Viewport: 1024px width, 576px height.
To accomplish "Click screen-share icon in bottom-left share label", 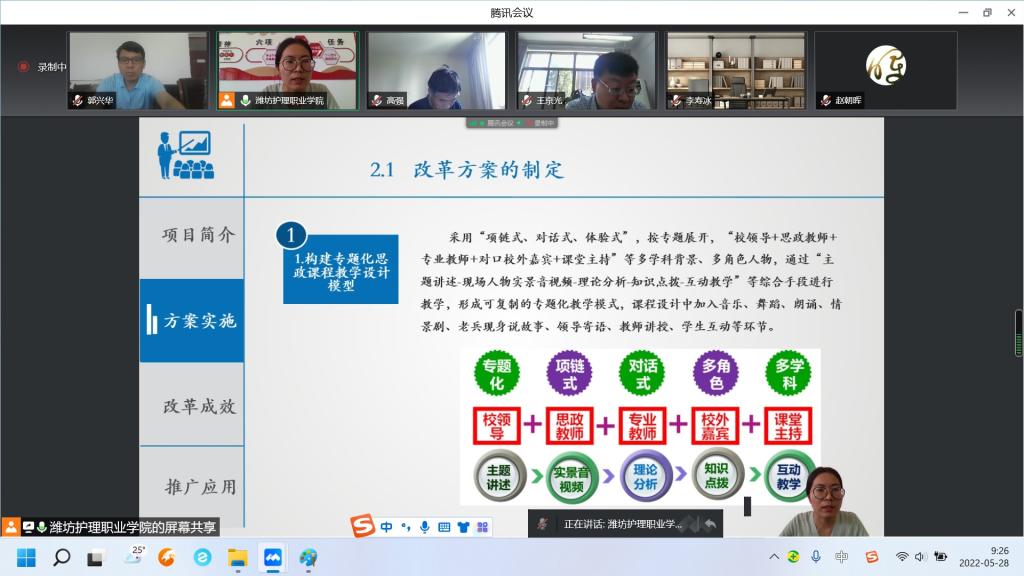I will pyautogui.click(x=28, y=527).
